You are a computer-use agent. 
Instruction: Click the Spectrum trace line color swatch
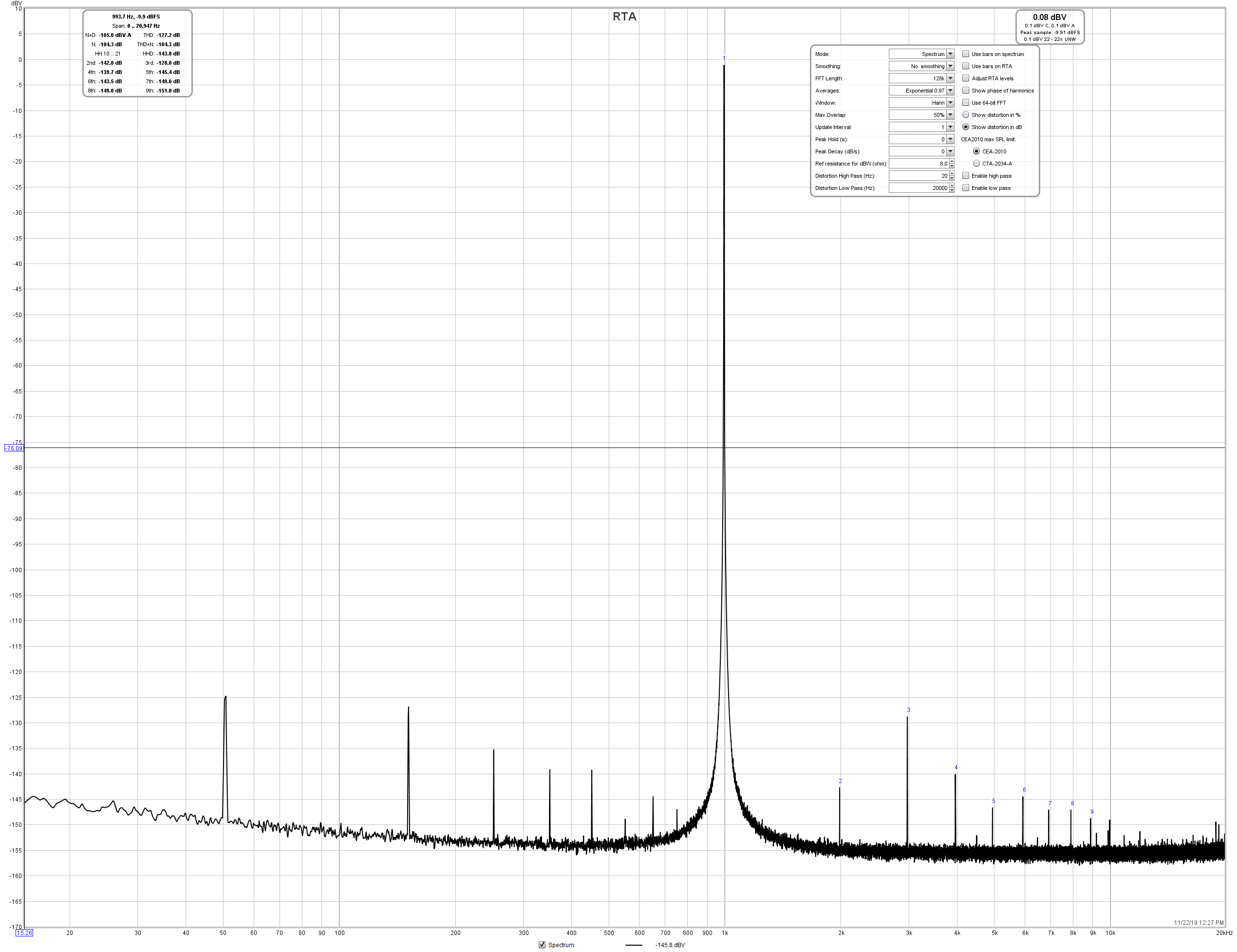634,945
